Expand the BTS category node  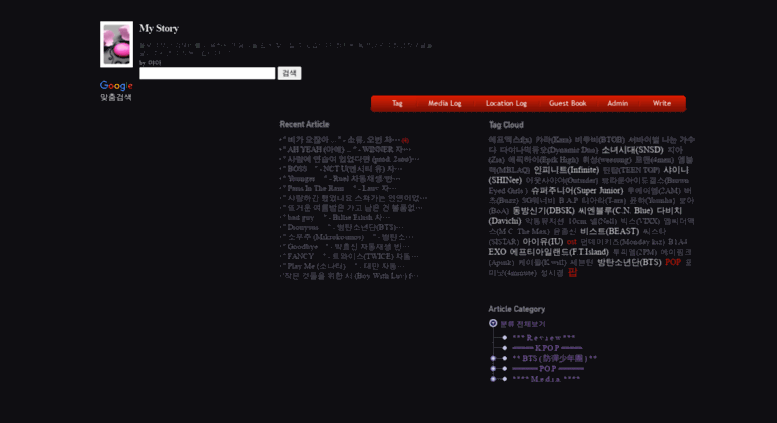(x=493, y=358)
